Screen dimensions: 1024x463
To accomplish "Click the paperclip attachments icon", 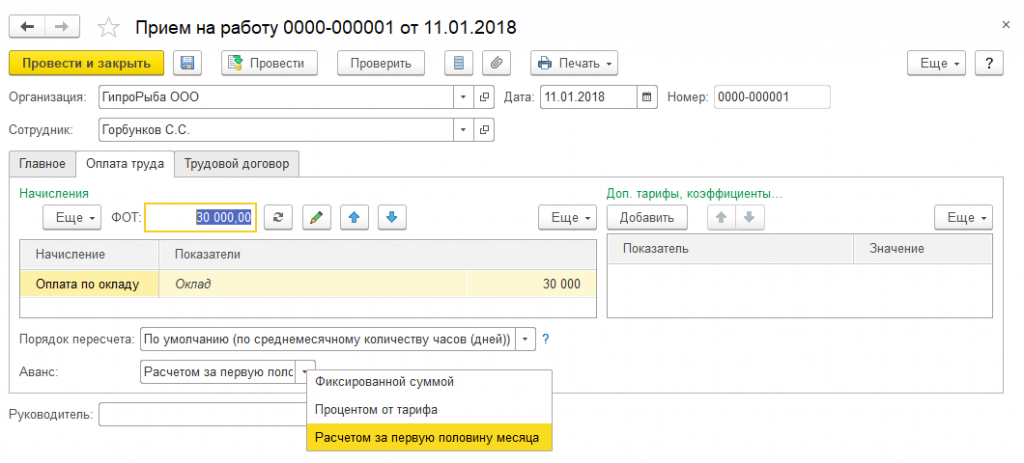I will (495, 63).
